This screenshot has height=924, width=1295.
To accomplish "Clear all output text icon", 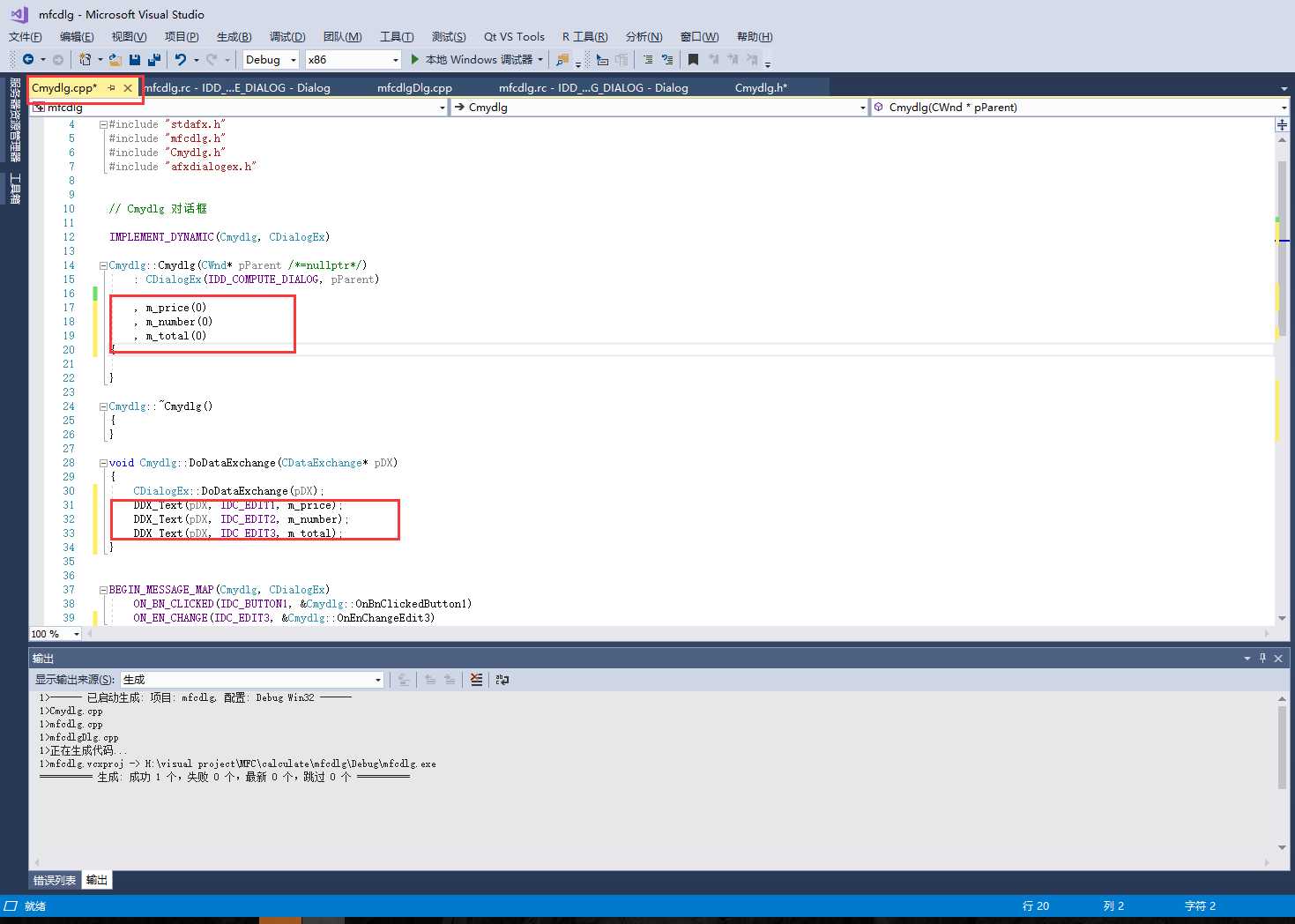I will (476, 680).
